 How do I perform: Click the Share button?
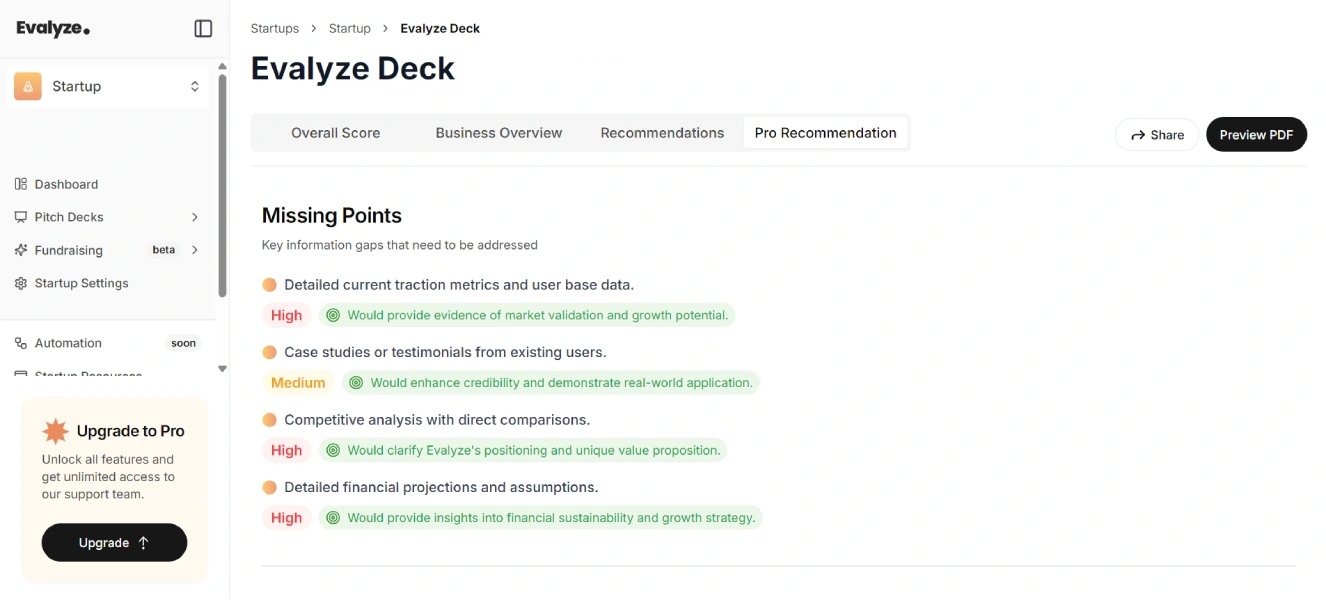pos(1157,135)
